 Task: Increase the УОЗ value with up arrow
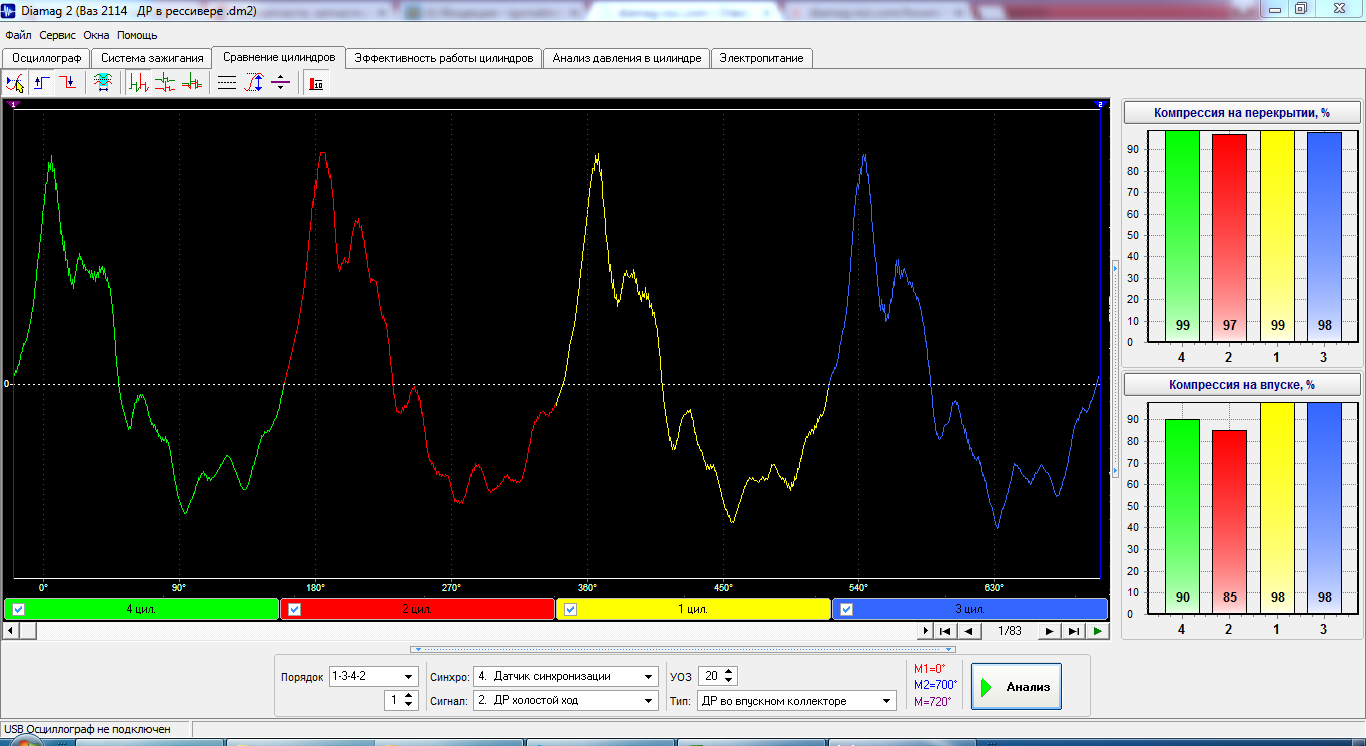click(x=728, y=672)
